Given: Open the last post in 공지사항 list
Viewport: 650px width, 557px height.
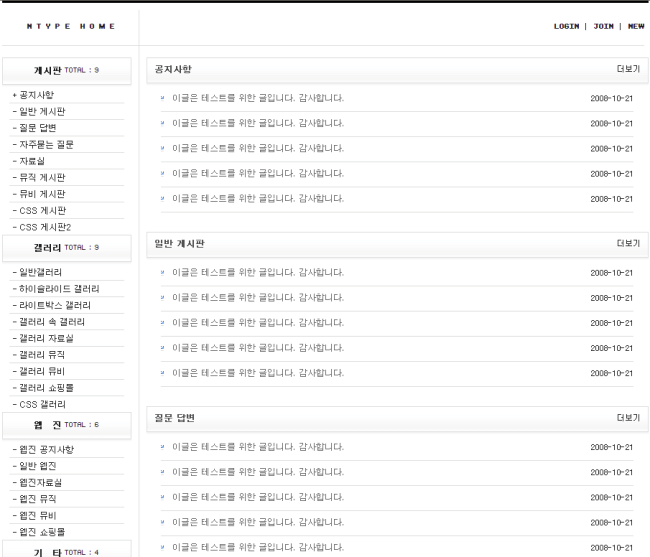Looking at the screenshot, I should click(x=258, y=199).
